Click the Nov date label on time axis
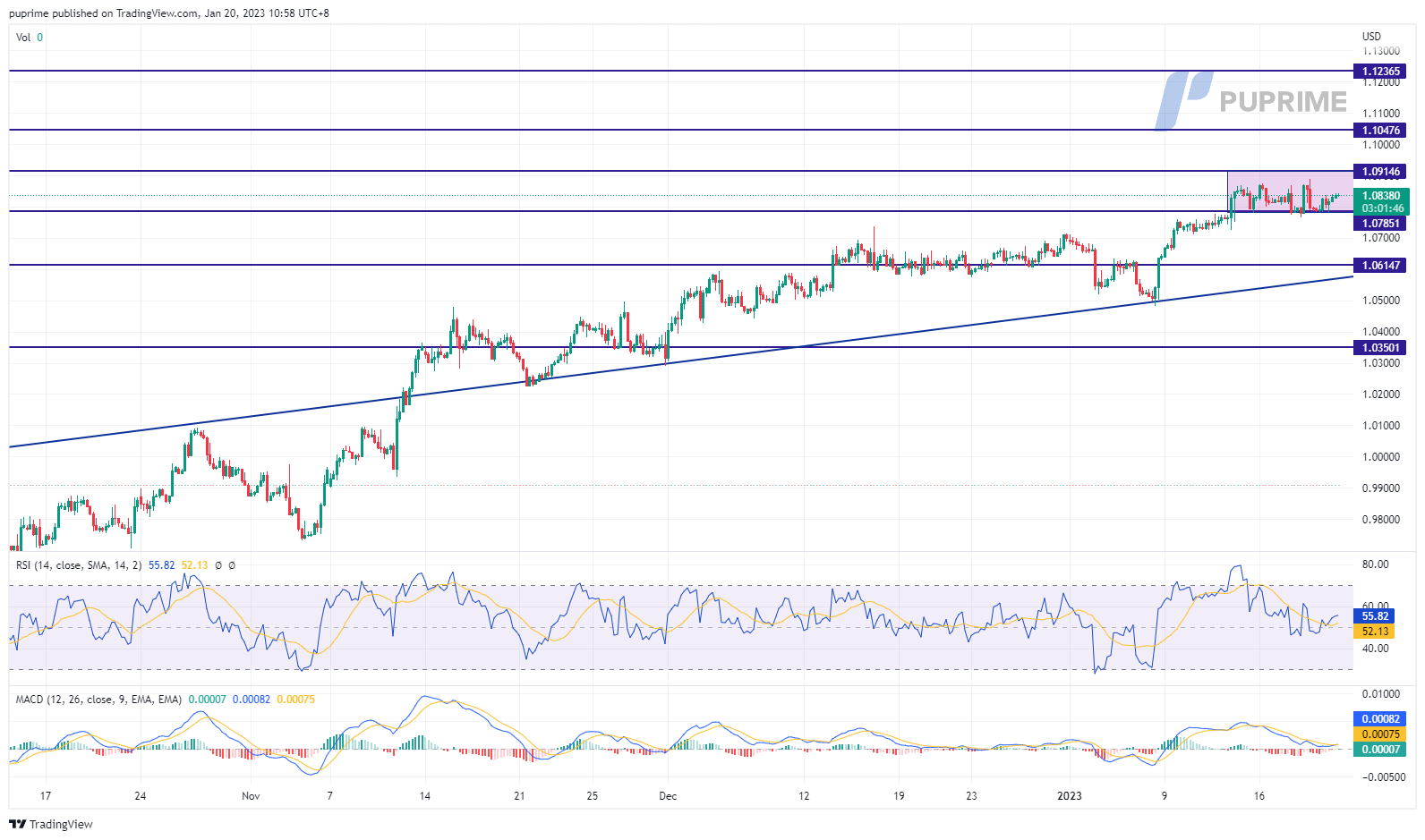The height and width of the screenshot is (840, 1425). pos(251,796)
